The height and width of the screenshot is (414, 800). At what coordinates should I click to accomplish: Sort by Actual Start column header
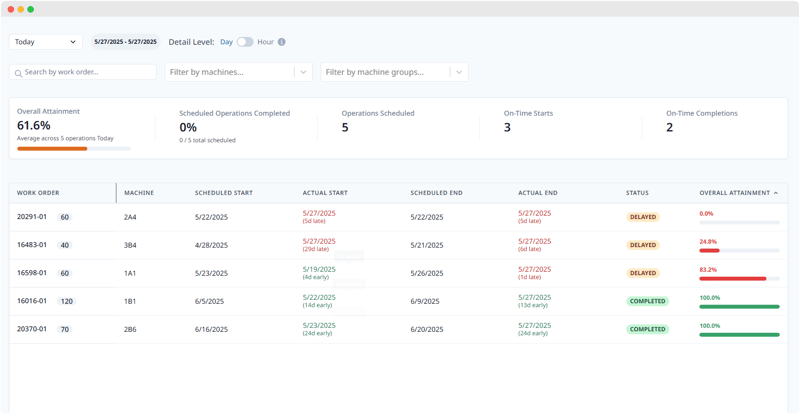pyautogui.click(x=325, y=193)
